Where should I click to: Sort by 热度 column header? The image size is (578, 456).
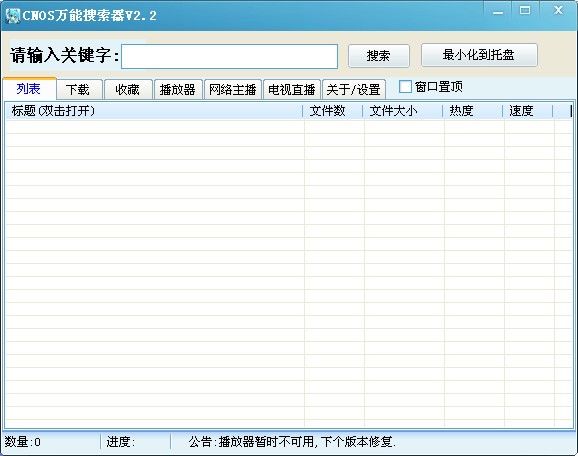point(473,111)
